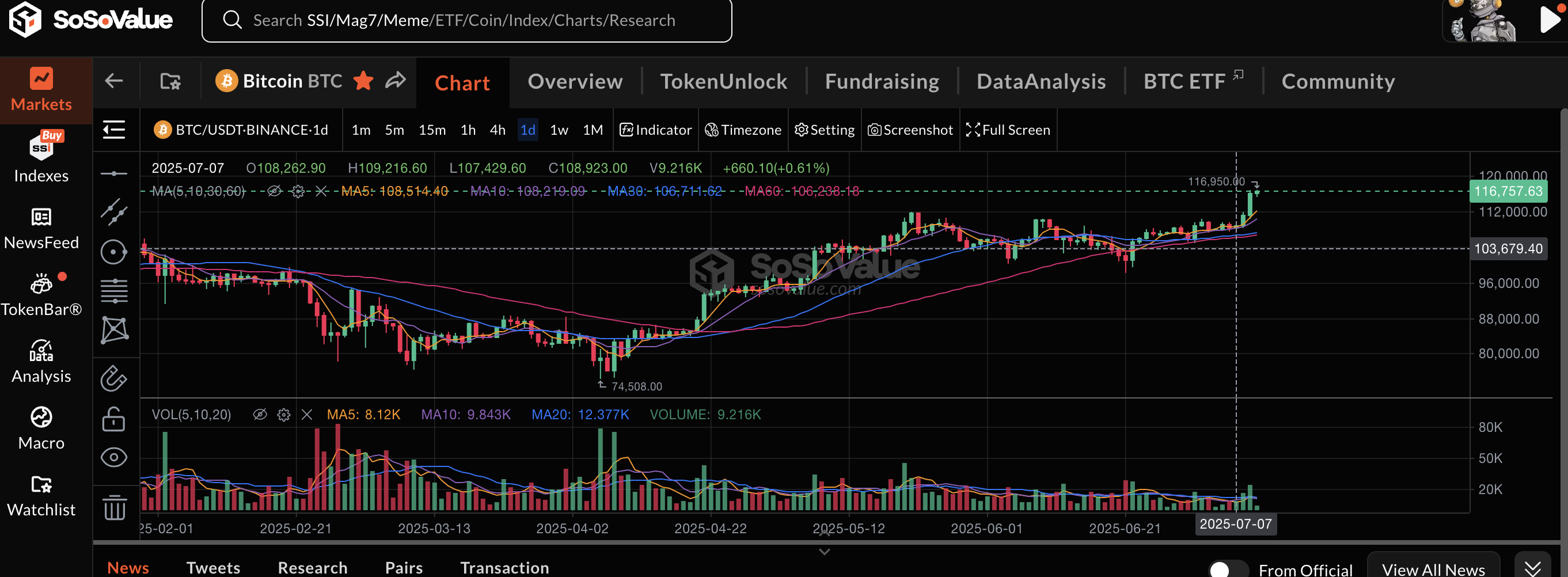Click the watchlist folder star icon
Screen dimensions: 1568x577
click(170, 81)
